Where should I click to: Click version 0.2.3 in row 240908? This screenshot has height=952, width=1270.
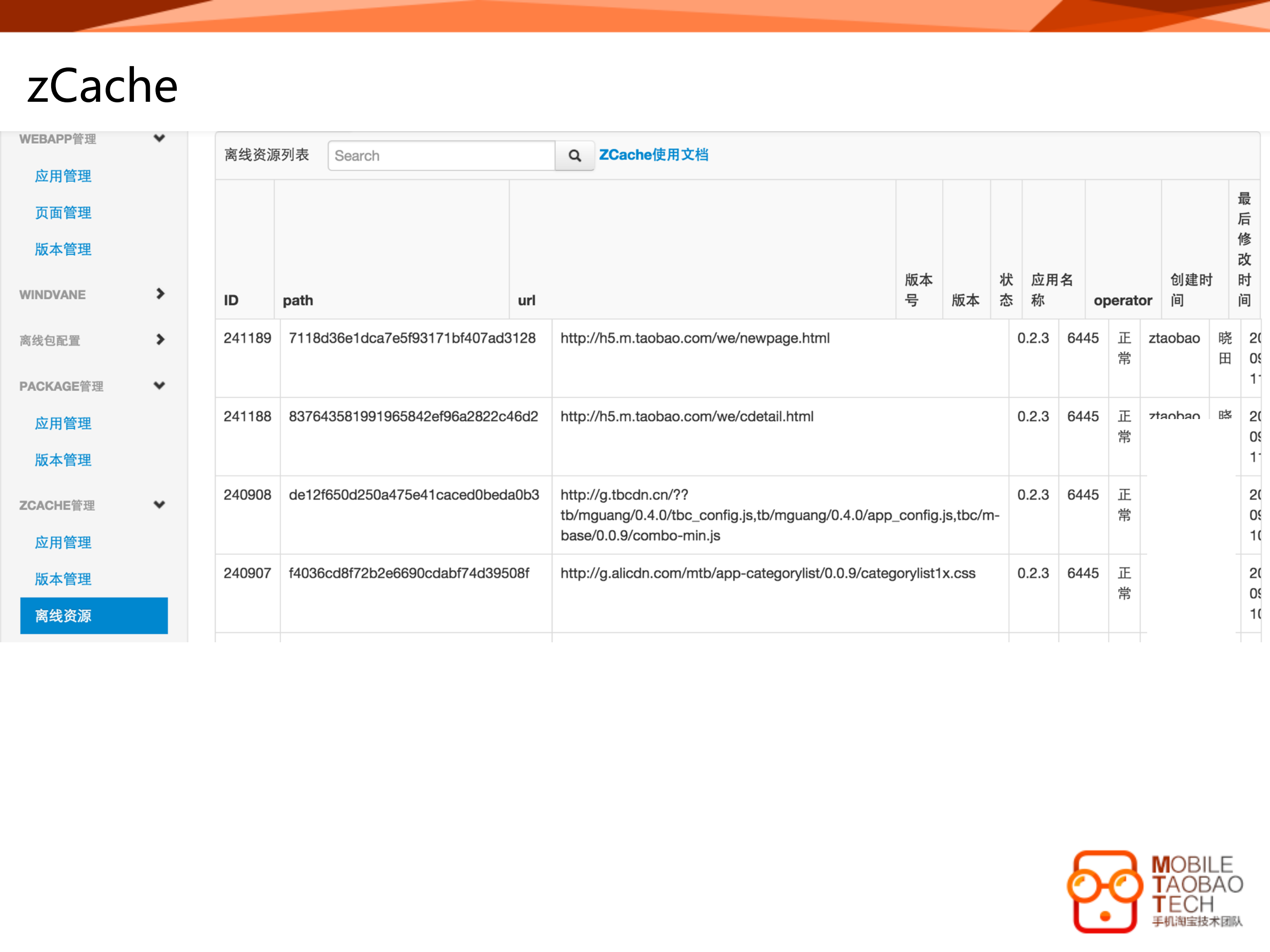1033,495
